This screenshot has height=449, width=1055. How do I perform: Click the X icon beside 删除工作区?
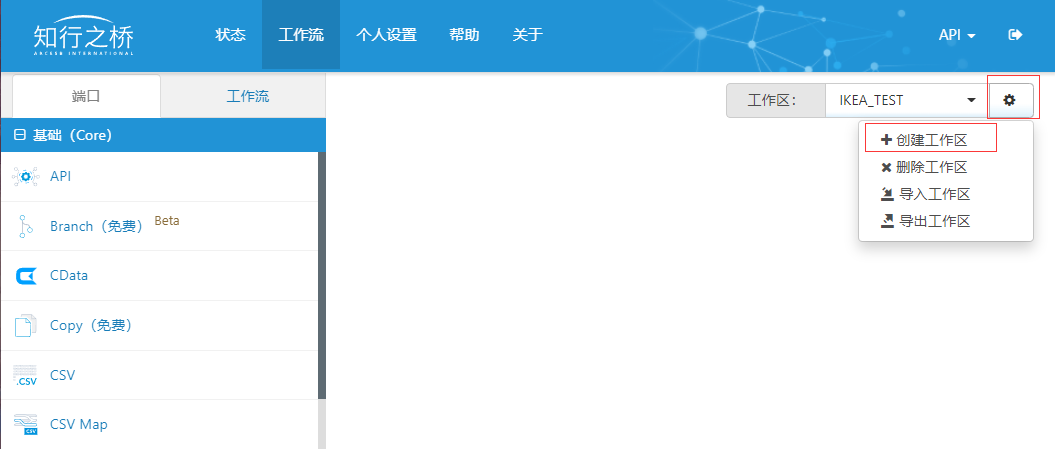pyautogui.click(x=886, y=168)
